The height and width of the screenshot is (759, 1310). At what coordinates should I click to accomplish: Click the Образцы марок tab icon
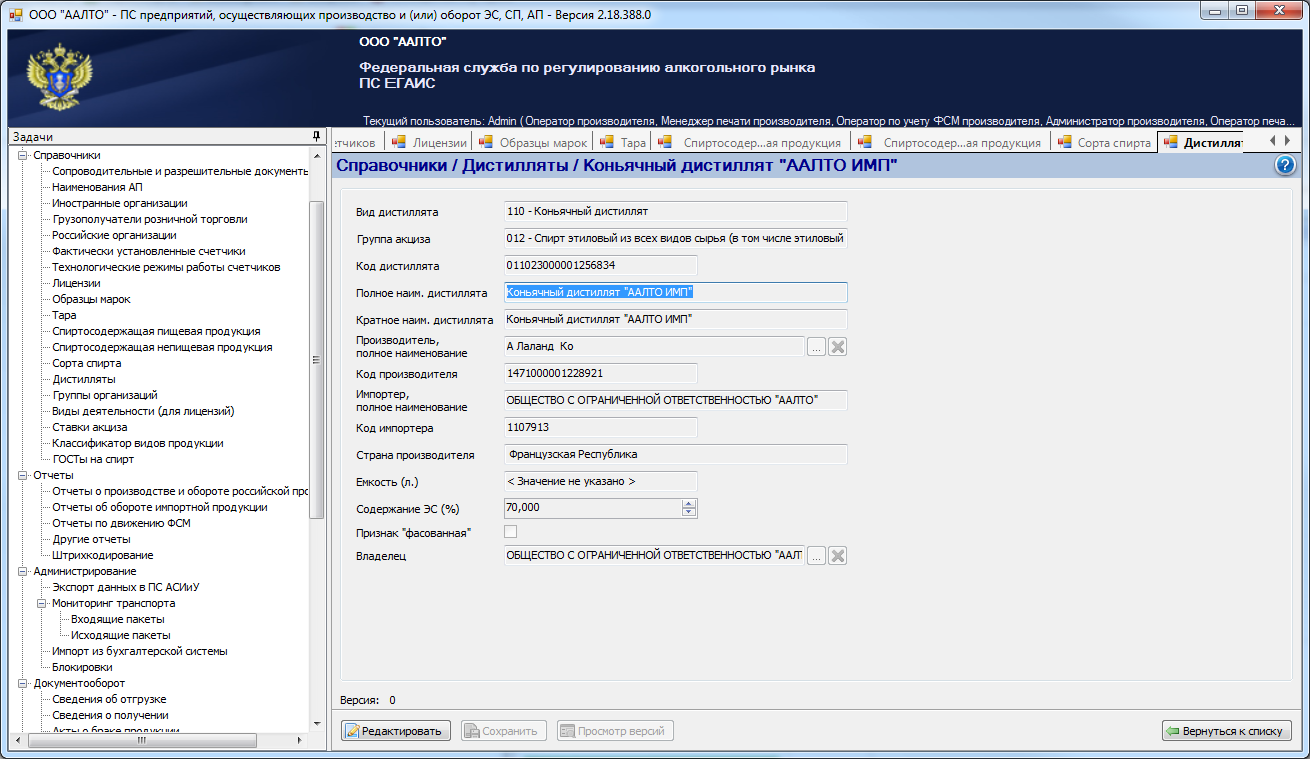[x=486, y=142]
